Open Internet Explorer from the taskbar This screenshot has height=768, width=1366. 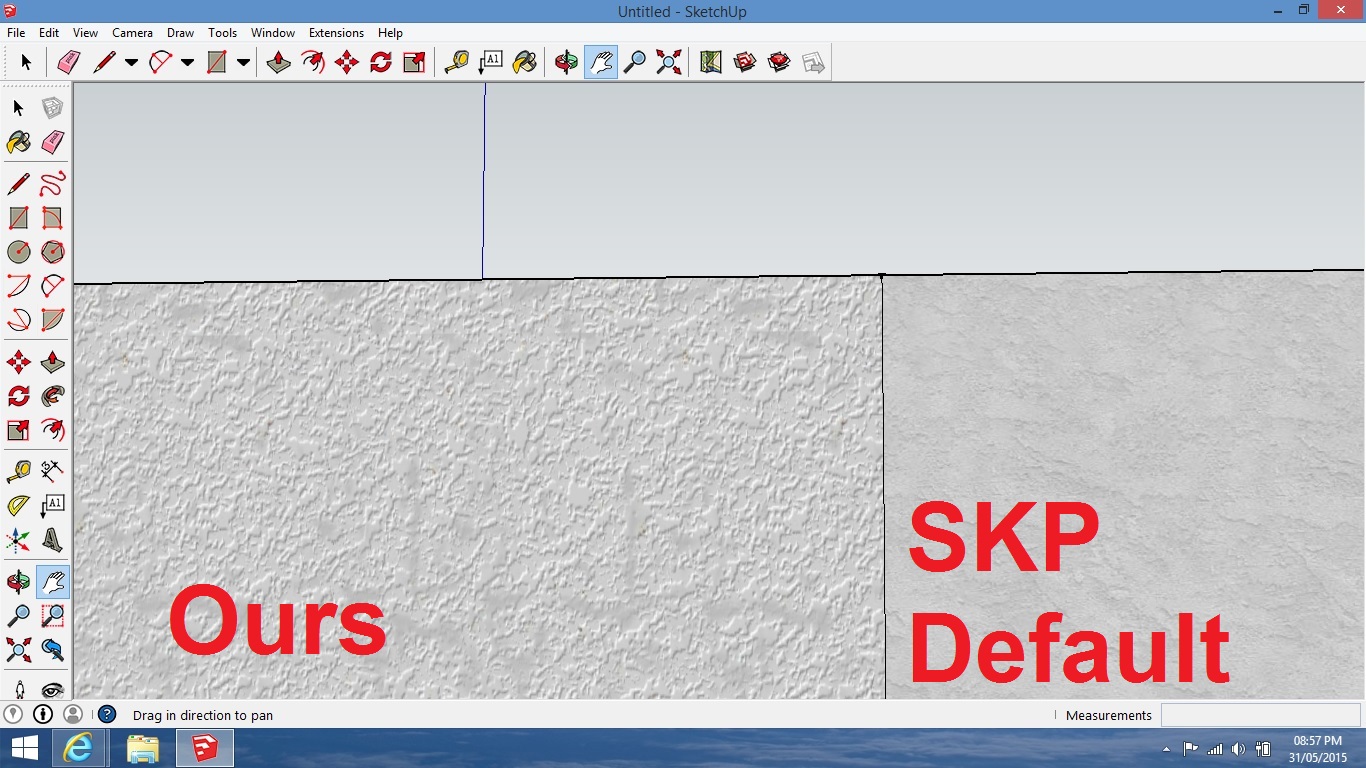78,748
